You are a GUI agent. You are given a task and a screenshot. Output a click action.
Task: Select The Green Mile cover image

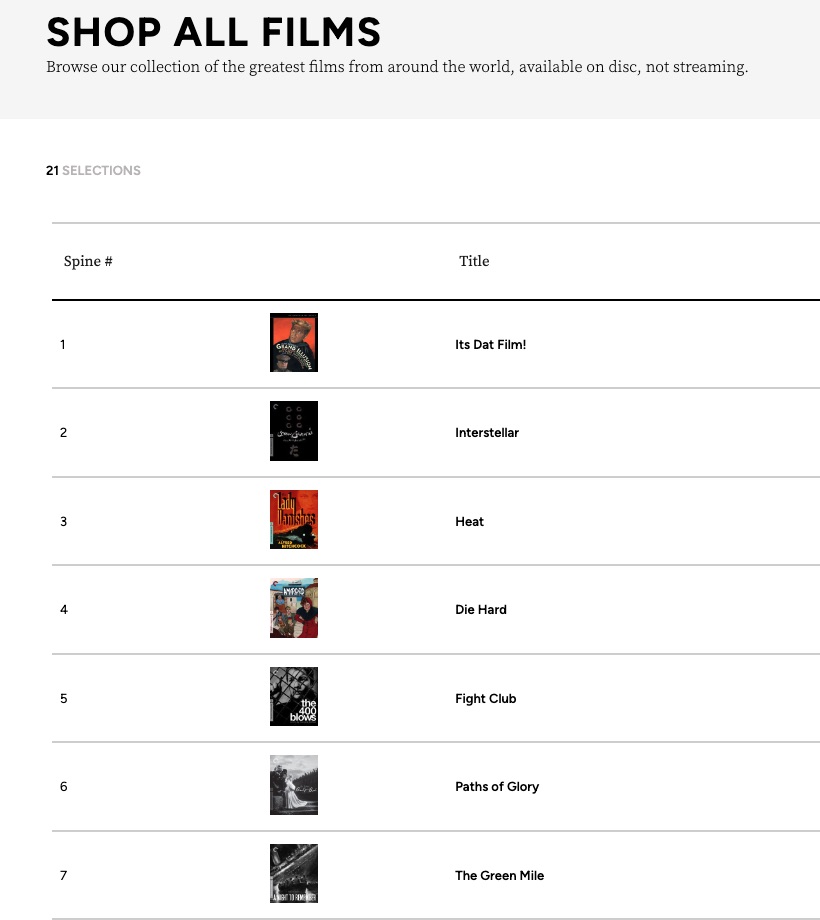294,874
